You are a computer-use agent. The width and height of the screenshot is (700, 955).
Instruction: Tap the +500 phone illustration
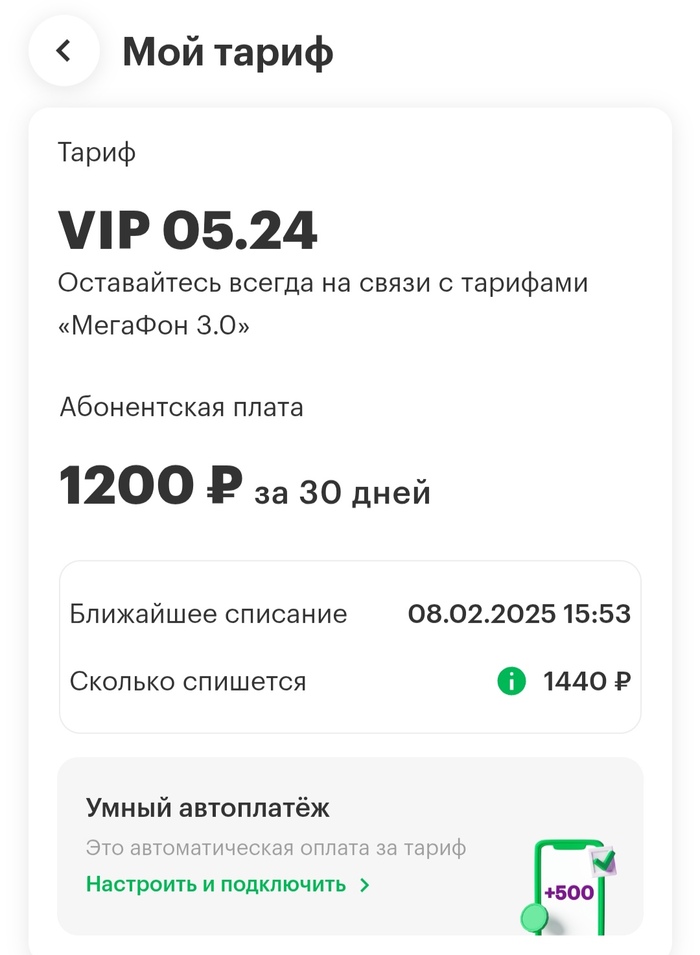tap(568, 888)
